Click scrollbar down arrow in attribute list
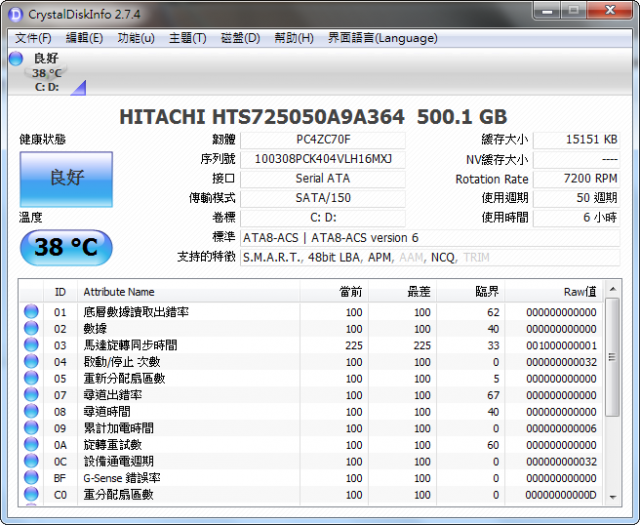This screenshot has height=525, width=640. point(612,497)
